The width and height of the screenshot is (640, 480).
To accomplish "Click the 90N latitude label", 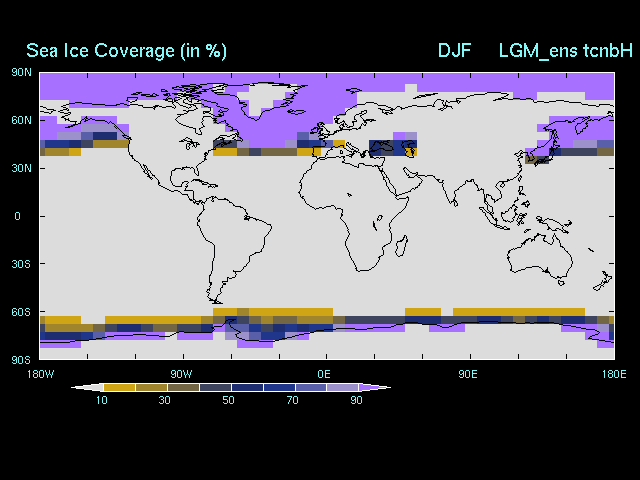I will 21,73.
